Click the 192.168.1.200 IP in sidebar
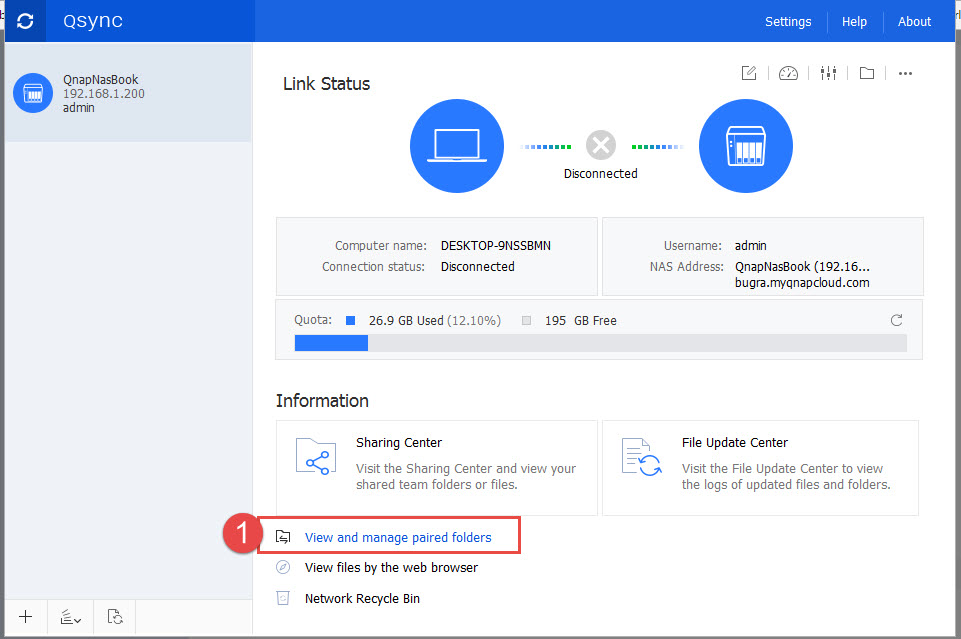961x639 pixels. (104, 94)
